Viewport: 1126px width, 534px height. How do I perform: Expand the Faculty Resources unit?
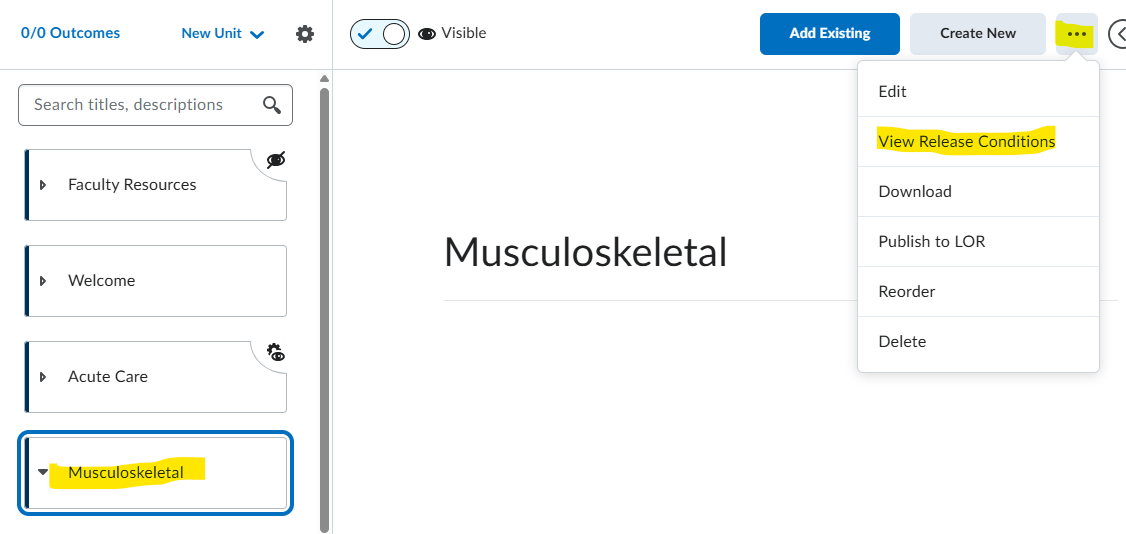pyautogui.click(x=43, y=185)
